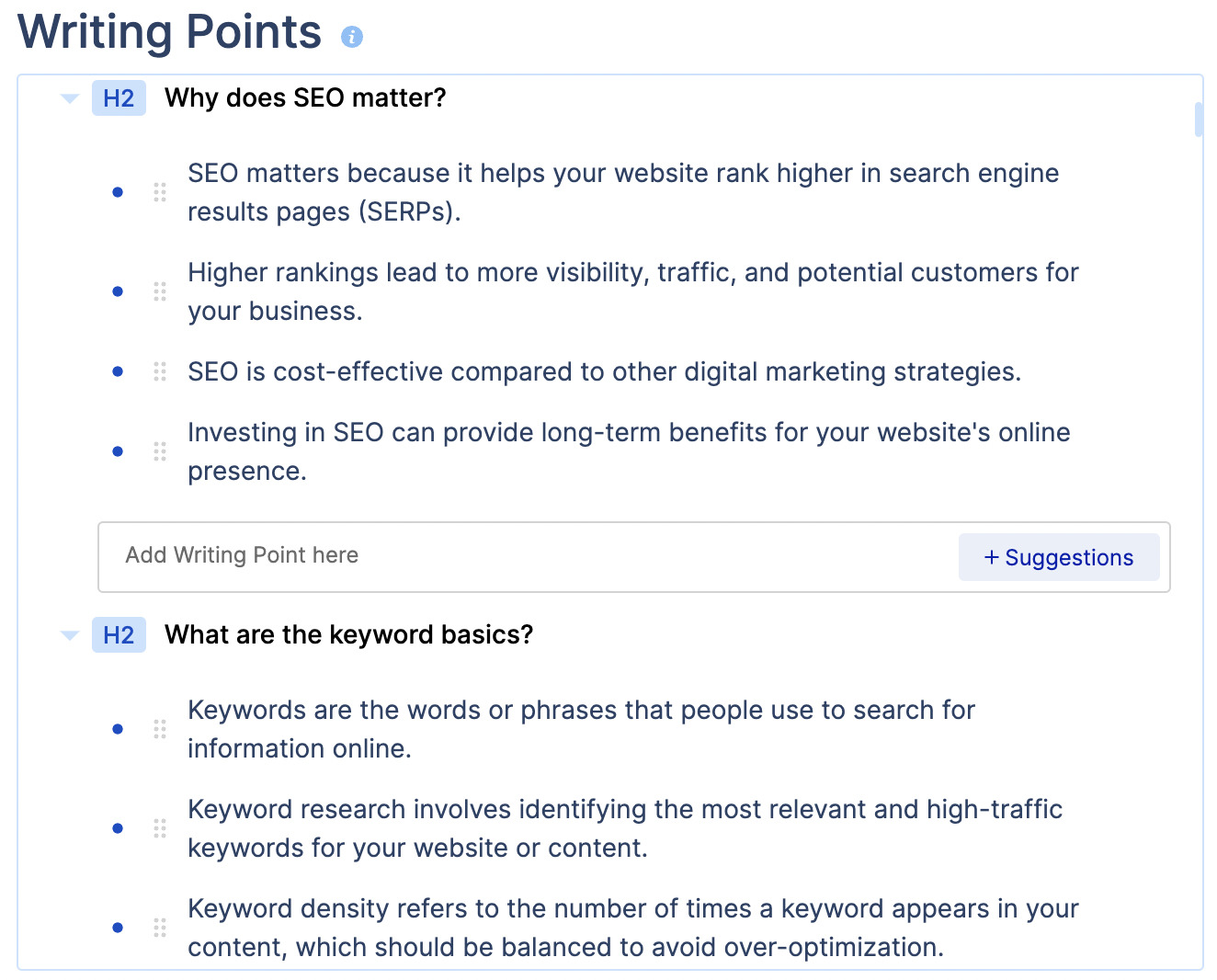This screenshot has width=1217, height=980.
Task: Click the '+ Suggestions' button
Action: coord(1058,557)
